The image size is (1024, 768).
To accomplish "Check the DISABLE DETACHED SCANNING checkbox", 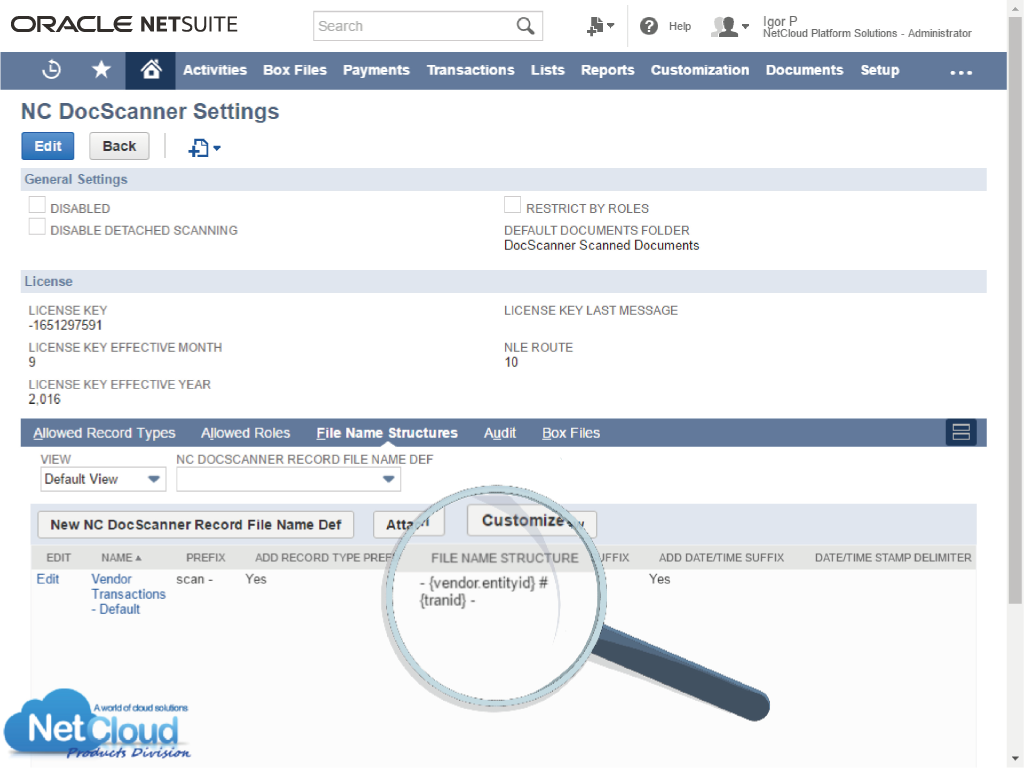I will pyautogui.click(x=37, y=227).
